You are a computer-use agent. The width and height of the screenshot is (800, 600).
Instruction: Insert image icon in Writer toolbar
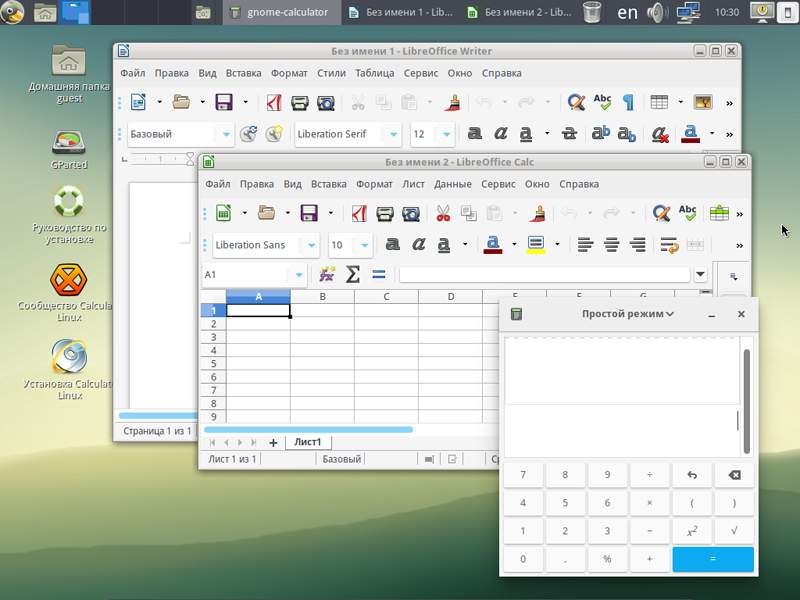703,103
